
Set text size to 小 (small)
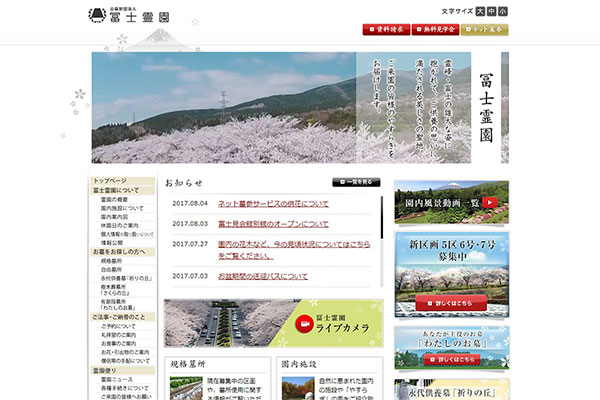[503, 11]
